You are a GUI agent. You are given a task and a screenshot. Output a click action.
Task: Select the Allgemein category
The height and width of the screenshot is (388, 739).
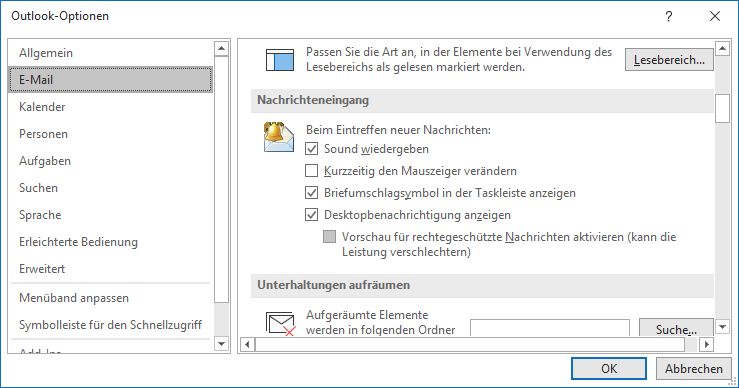111,53
